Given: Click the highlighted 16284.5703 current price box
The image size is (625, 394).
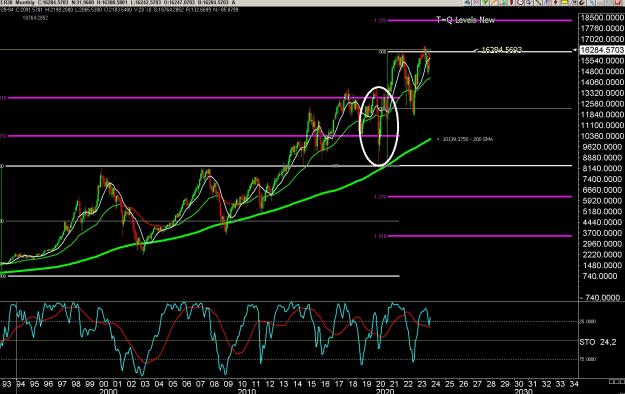Looking at the screenshot, I should (602, 50).
